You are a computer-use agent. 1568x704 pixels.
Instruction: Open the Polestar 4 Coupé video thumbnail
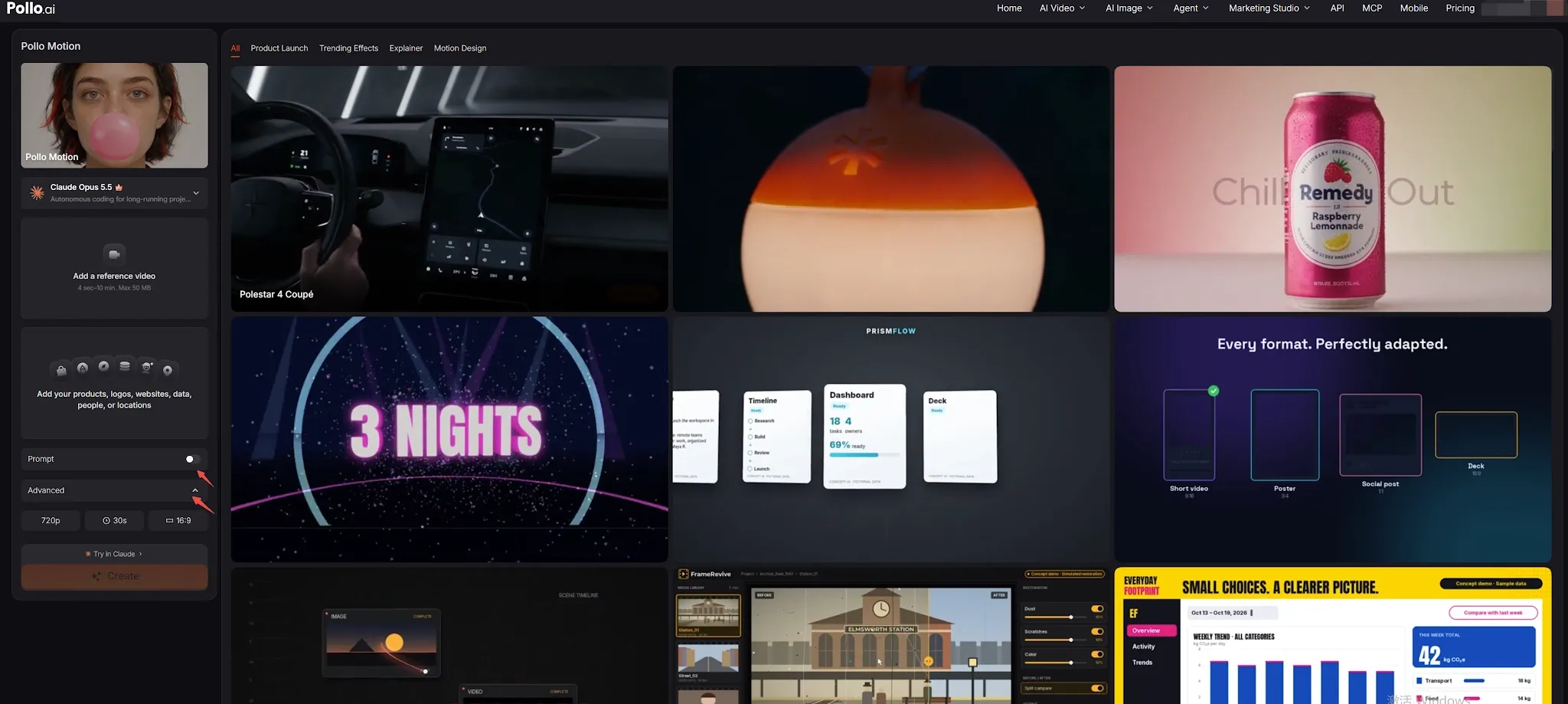coord(449,188)
